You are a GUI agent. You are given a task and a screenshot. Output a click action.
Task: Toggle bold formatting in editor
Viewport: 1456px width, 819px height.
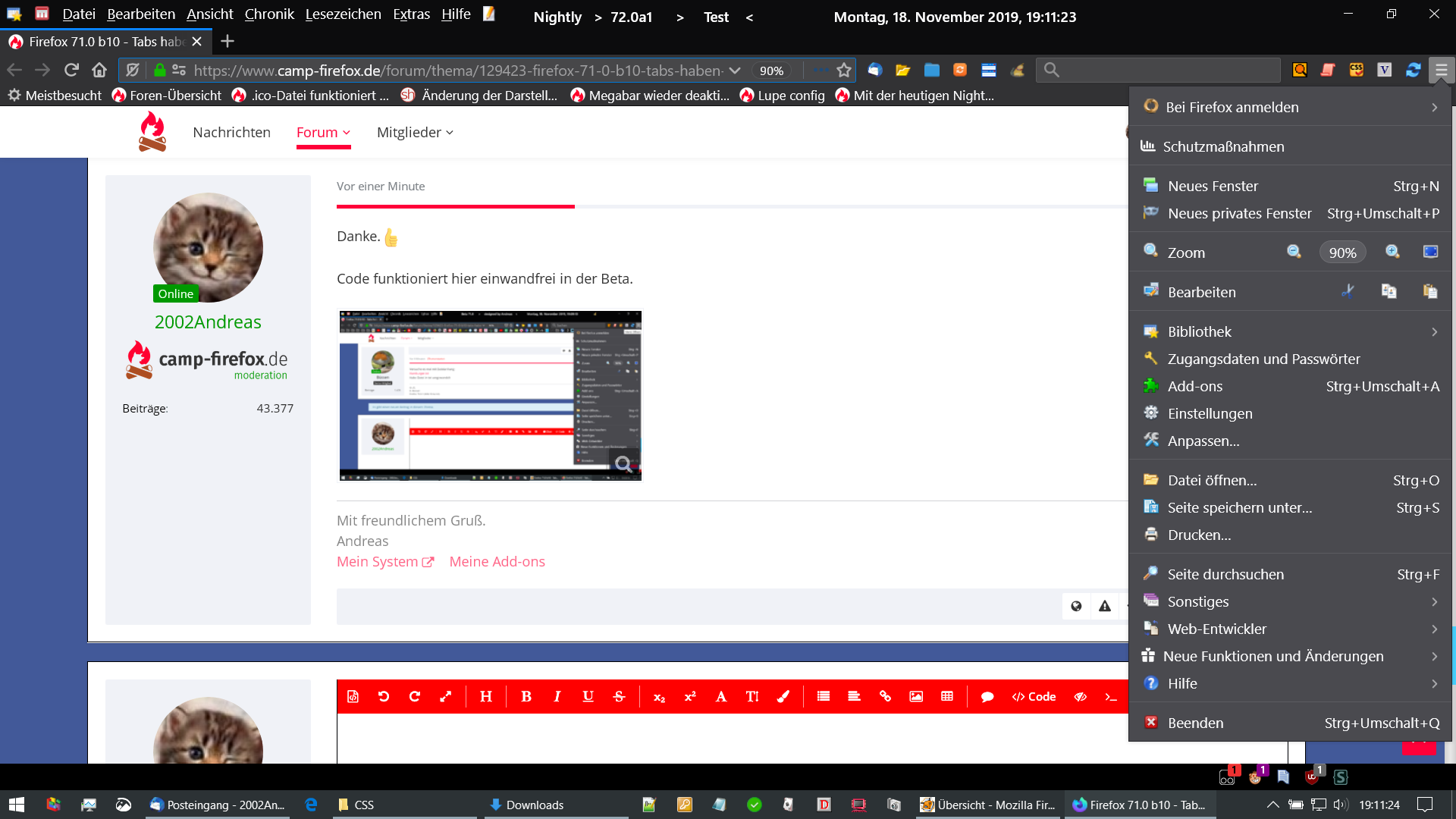(x=526, y=696)
